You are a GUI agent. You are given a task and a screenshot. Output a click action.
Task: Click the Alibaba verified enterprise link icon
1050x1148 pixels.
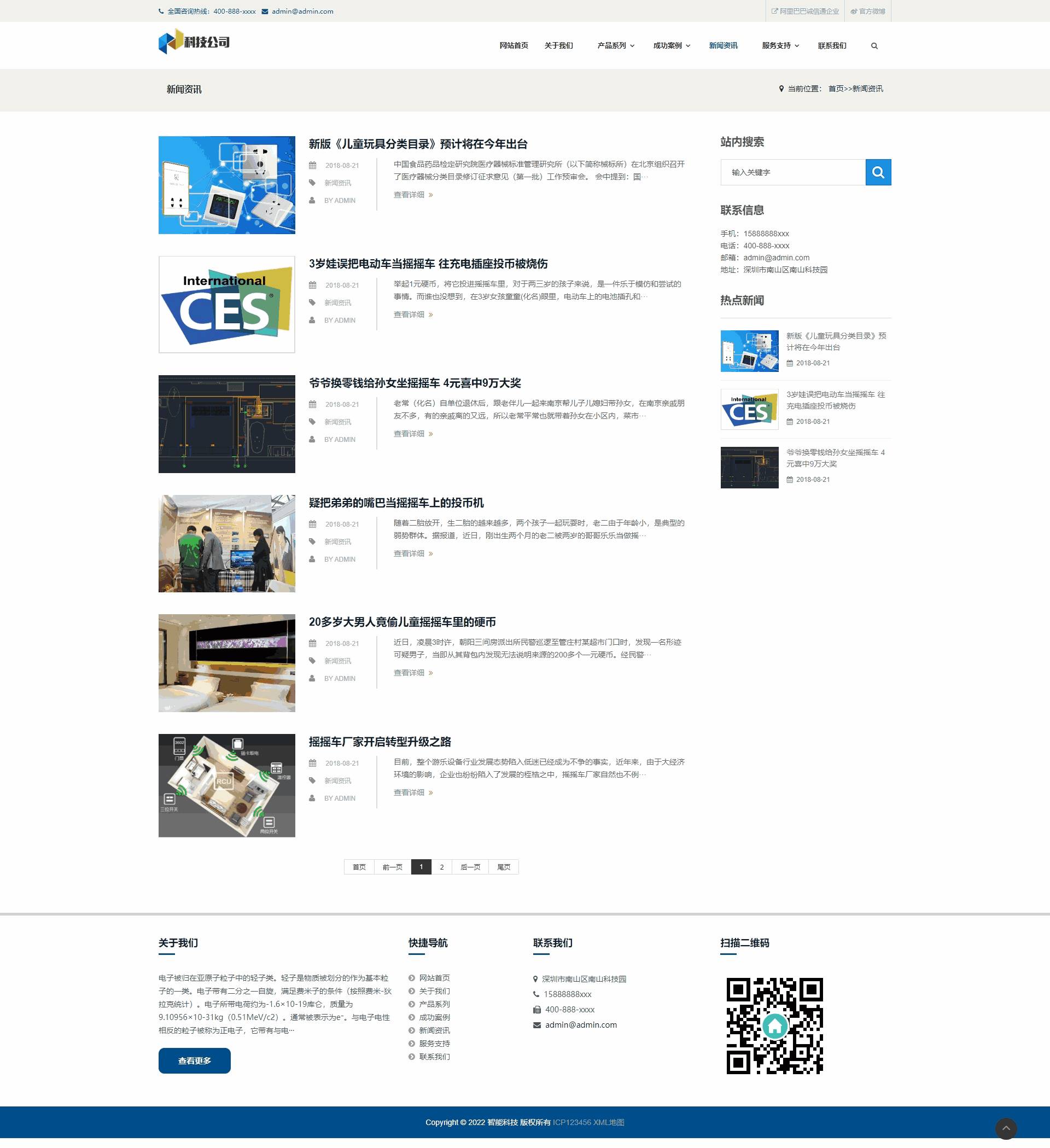[774, 11]
